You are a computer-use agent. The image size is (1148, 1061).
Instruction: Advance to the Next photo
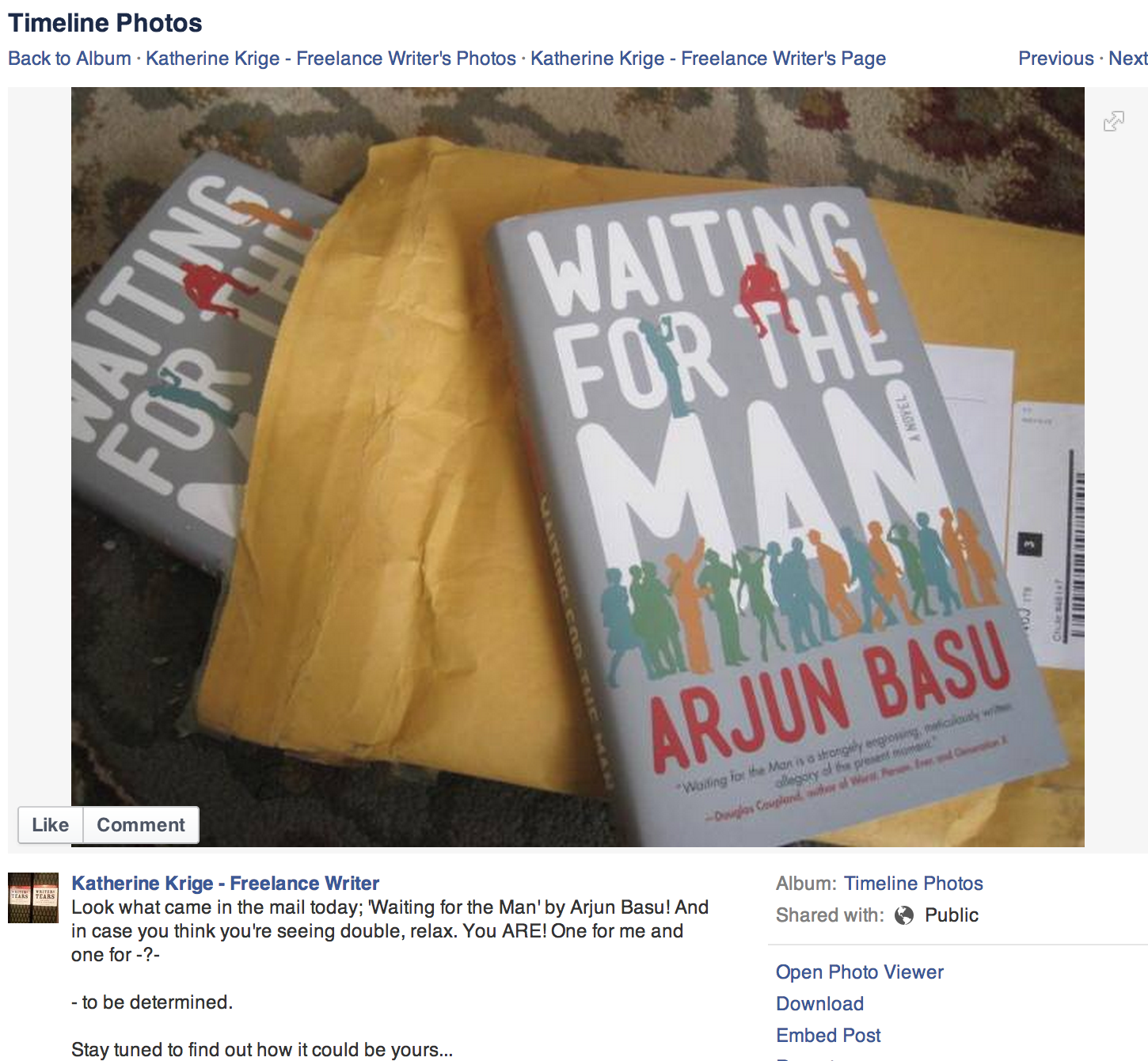[x=1128, y=59]
